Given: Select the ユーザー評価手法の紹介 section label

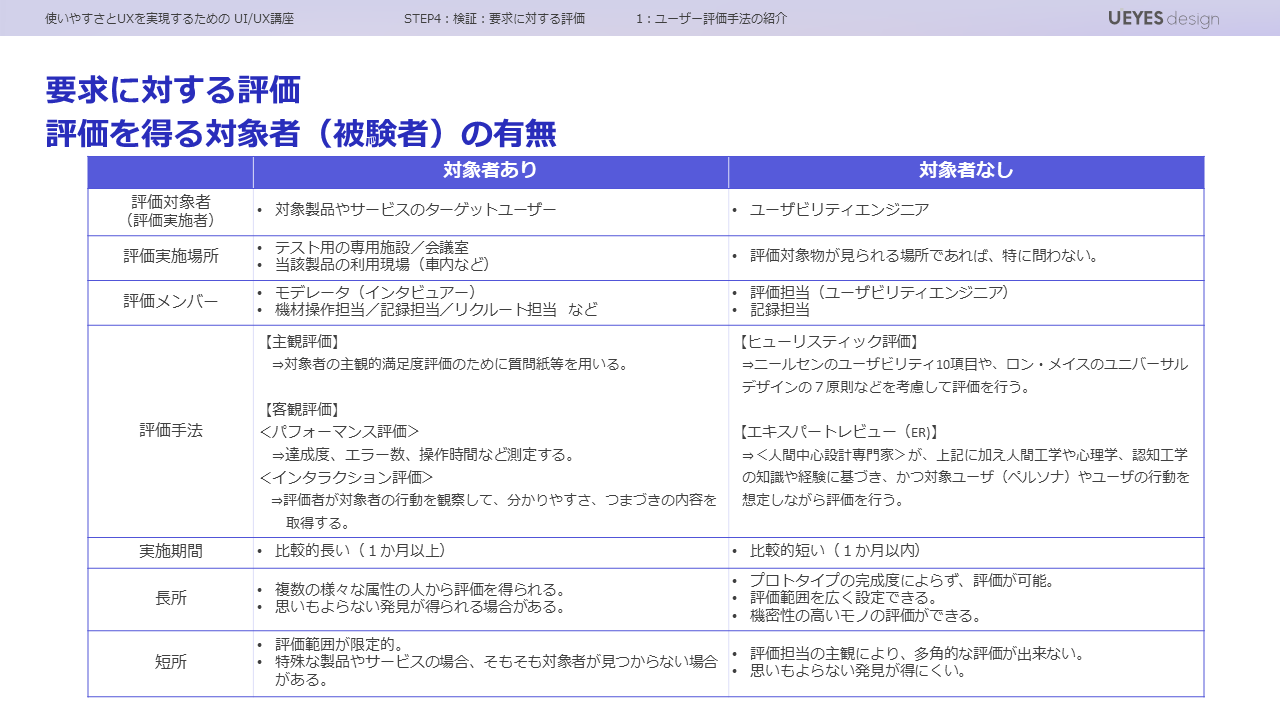Looking at the screenshot, I should click(x=711, y=19).
